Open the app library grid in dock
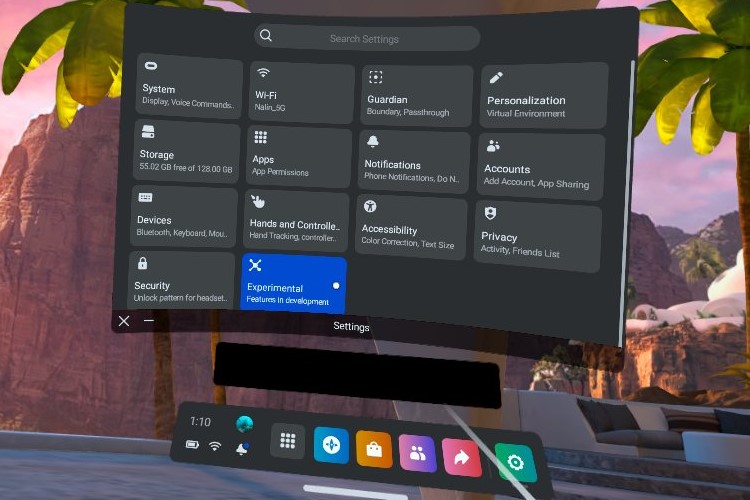750x500 pixels. [x=288, y=441]
